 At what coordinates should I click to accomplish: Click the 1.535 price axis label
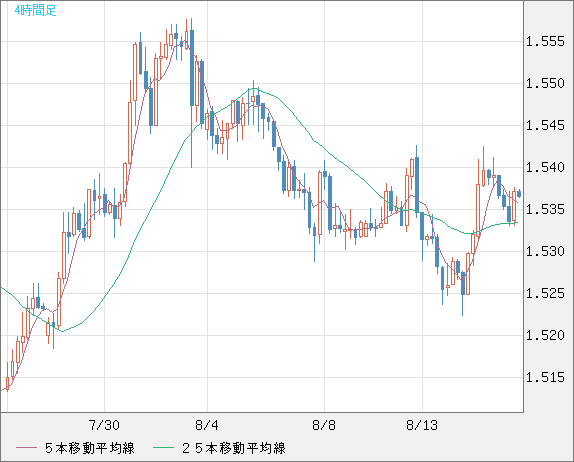coord(545,209)
